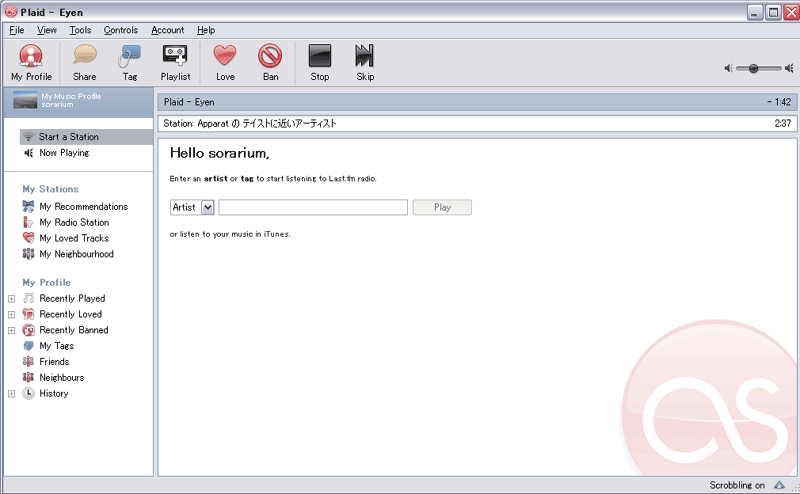Expand the History tree node
Screen dimensions: 800x494
pyautogui.click(x=11, y=393)
